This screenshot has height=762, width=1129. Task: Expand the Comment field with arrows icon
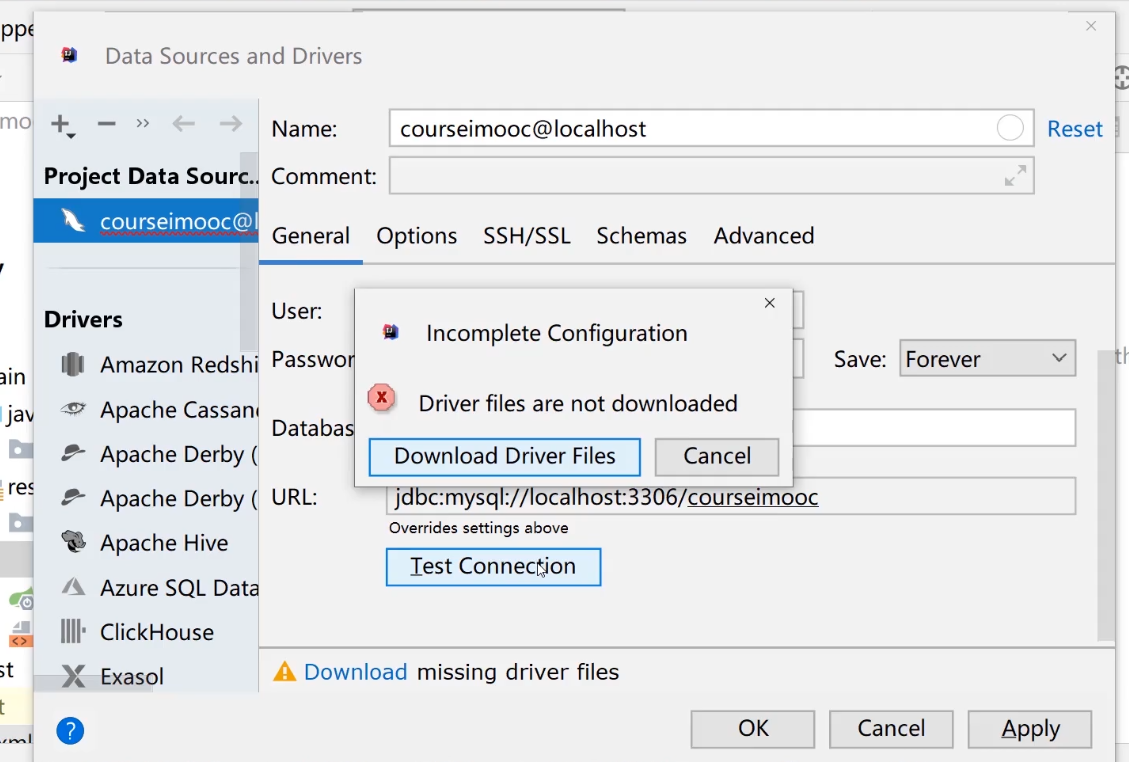pos(1015,176)
